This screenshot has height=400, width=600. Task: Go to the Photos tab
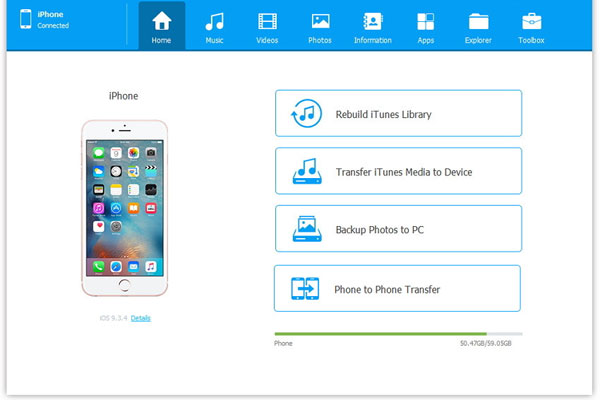pyautogui.click(x=320, y=26)
